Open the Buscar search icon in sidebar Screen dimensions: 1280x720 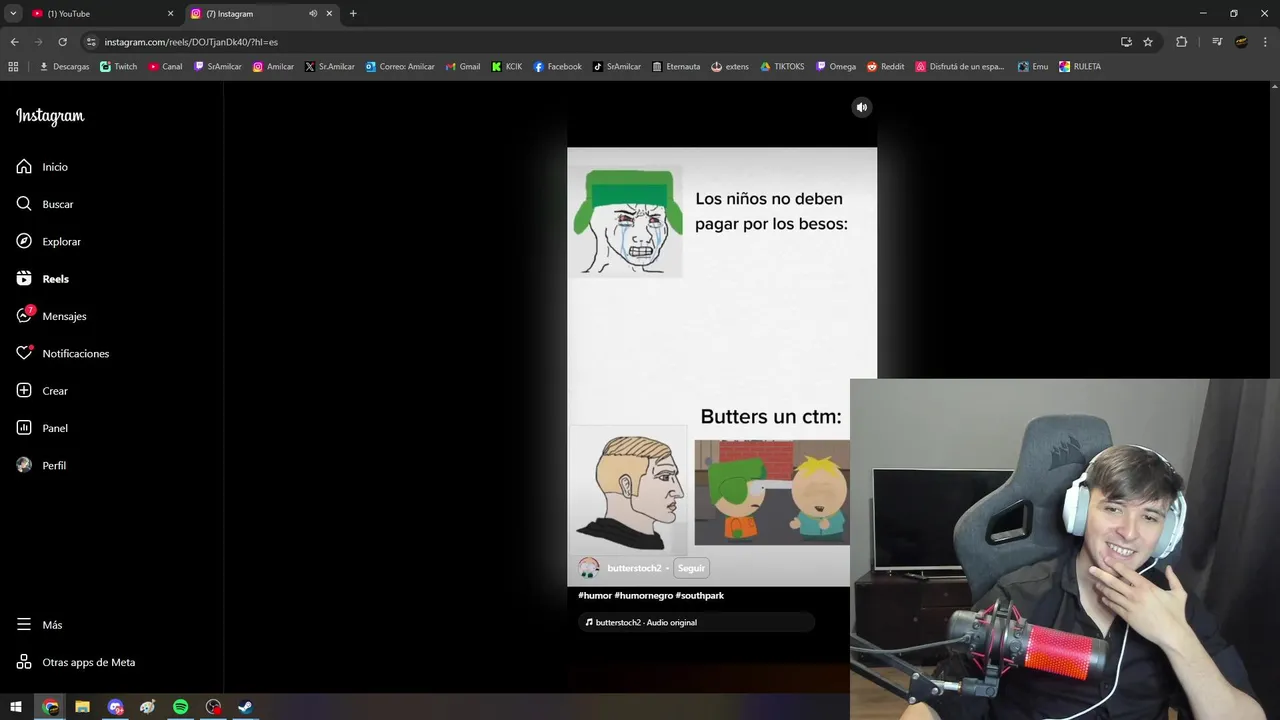[x=24, y=204]
